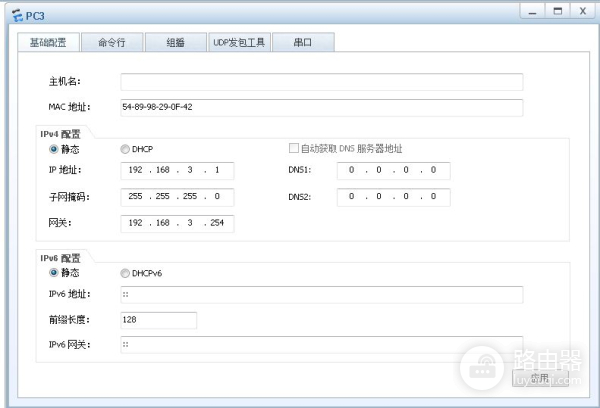
Task: Click the DNS2 address field
Action: pos(393,197)
